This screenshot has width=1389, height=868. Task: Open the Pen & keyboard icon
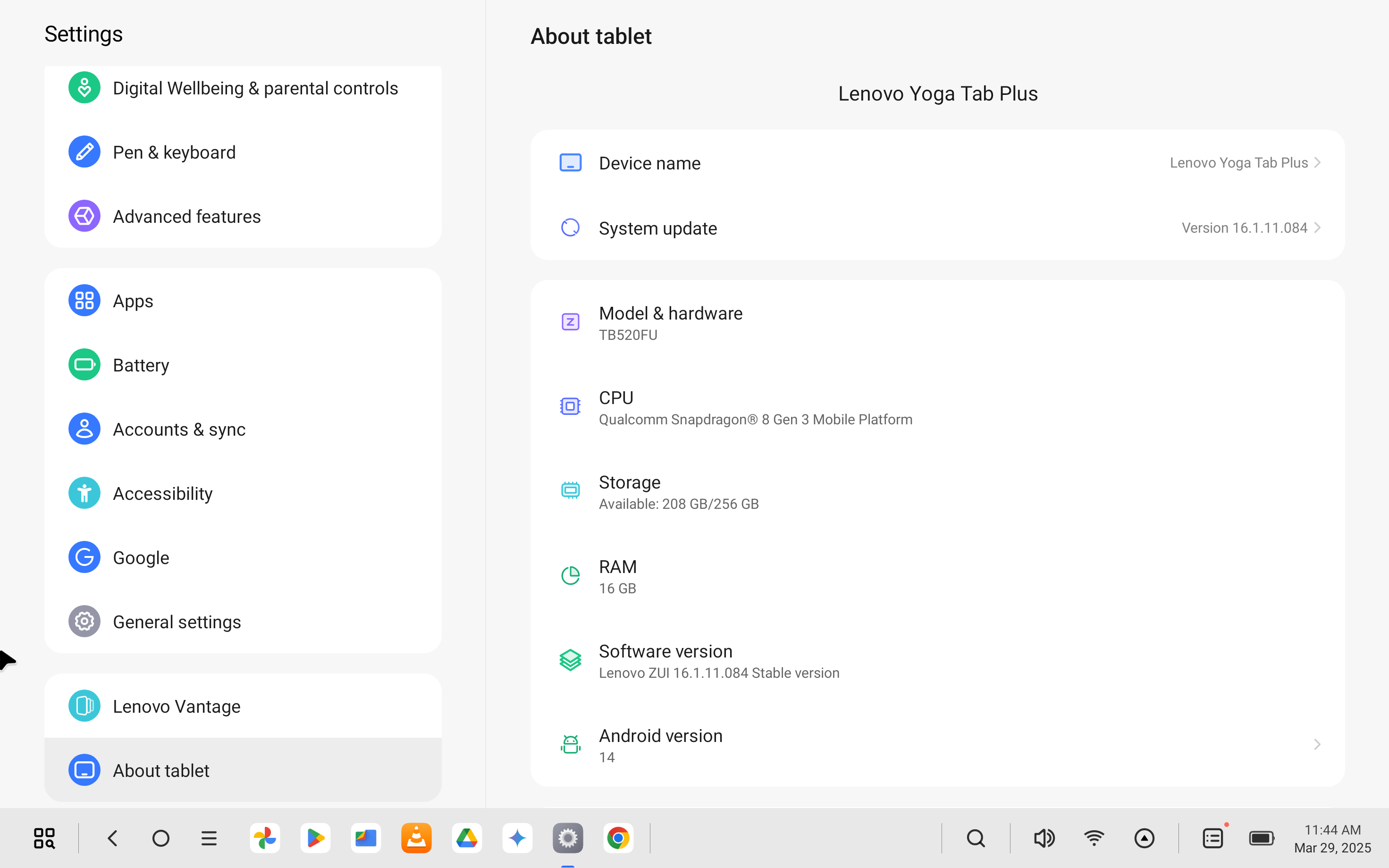pyautogui.click(x=84, y=152)
